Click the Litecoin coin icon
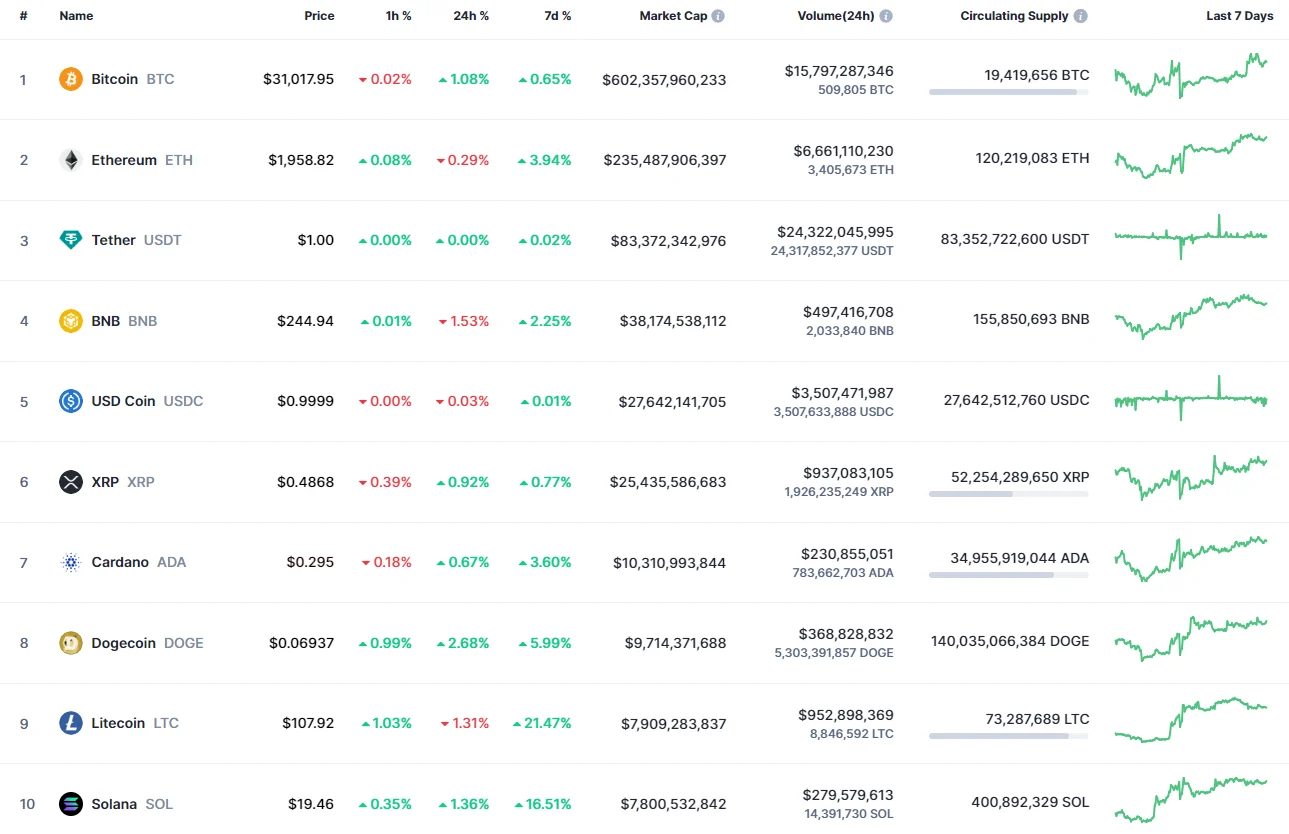This screenshot has height=834, width=1289. [x=70, y=723]
